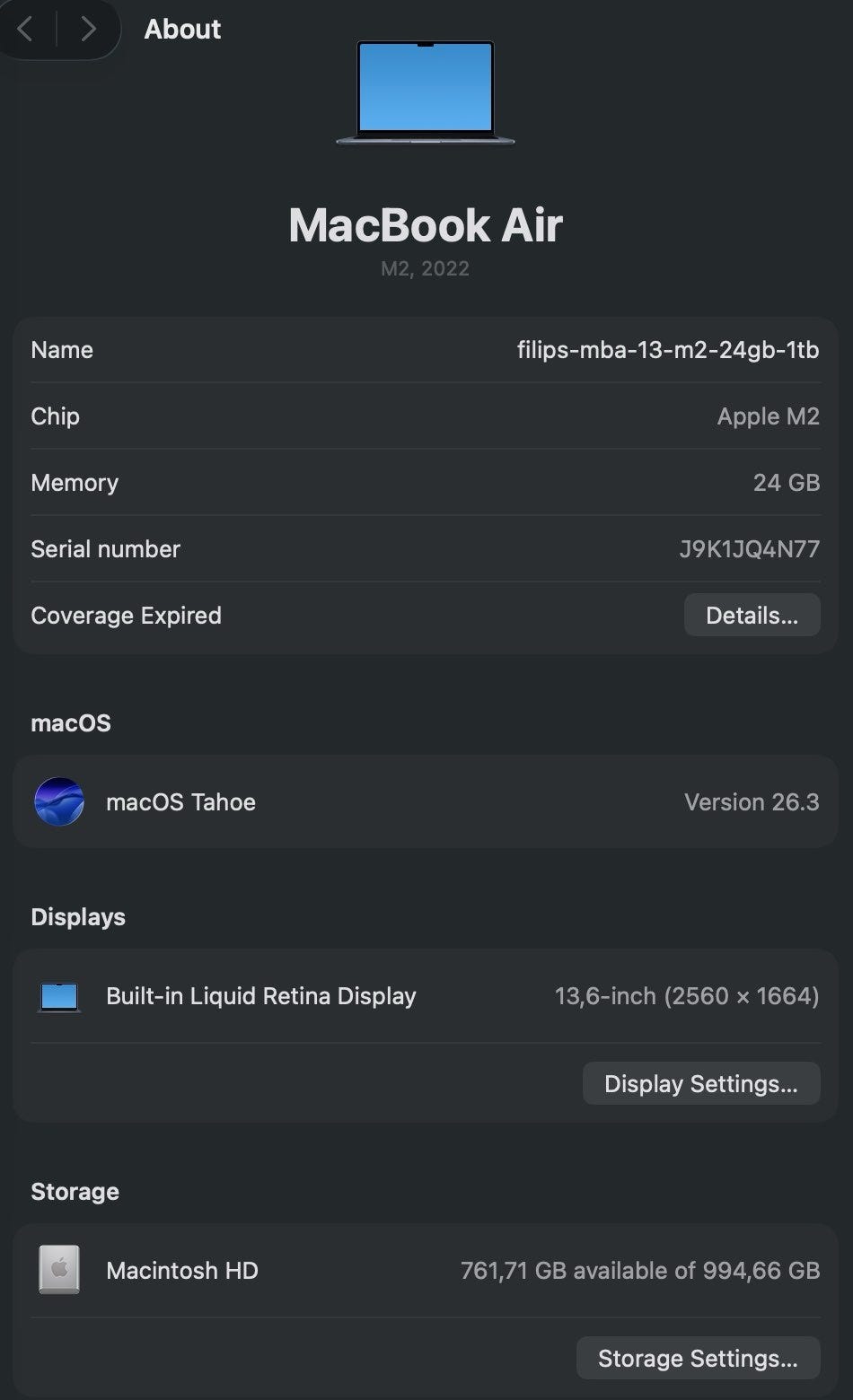
Task: Click the MacBook Air heading
Action: pos(426,224)
